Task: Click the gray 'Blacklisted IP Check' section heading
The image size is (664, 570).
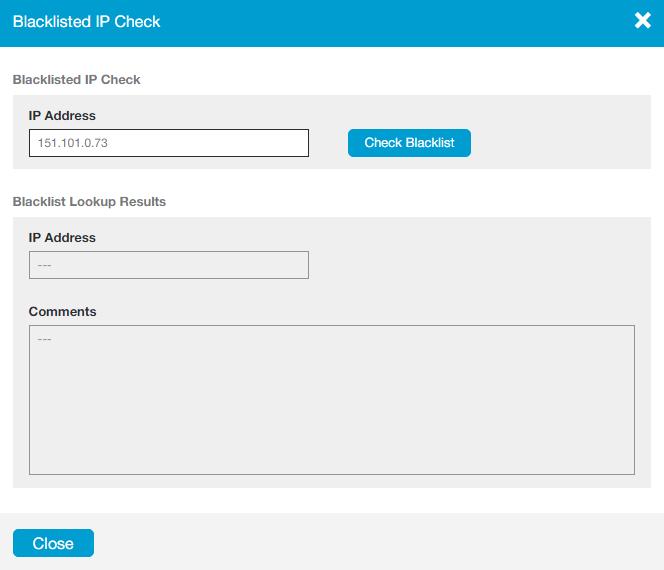Action: pyautogui.click(x=76, y=79)
